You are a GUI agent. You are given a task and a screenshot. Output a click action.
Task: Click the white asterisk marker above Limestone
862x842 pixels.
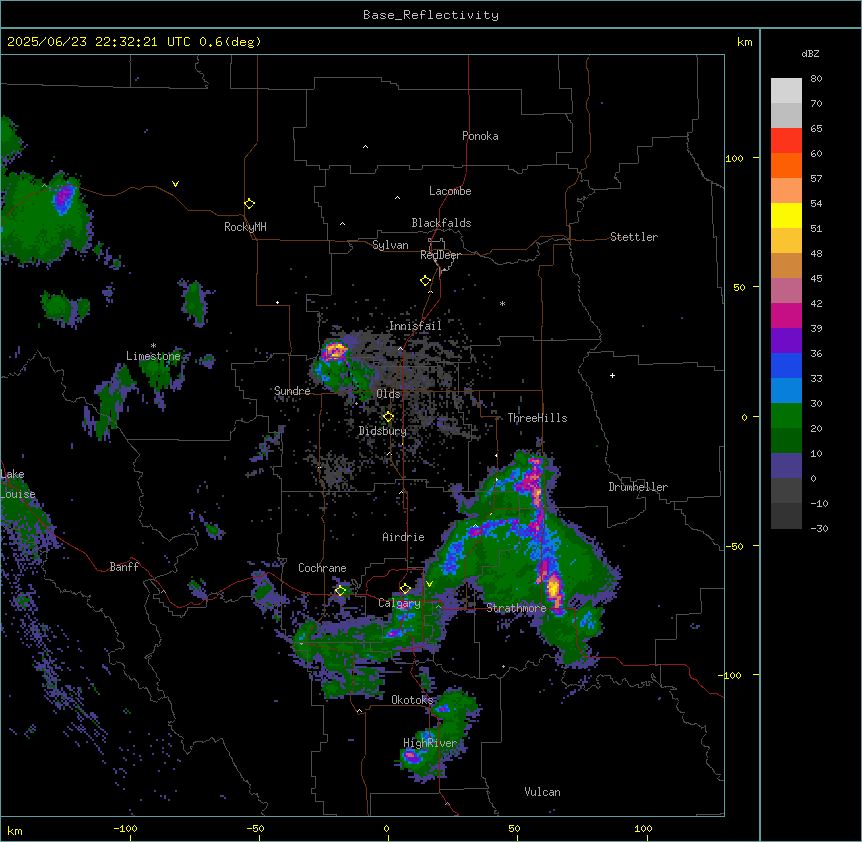[x=153, y=346]
